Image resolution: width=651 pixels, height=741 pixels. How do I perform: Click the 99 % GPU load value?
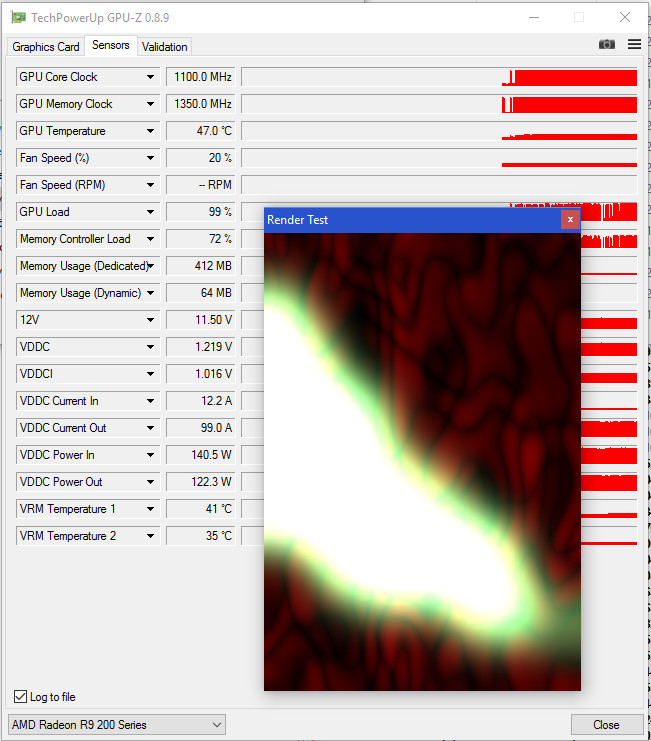[x=201, y=212]
